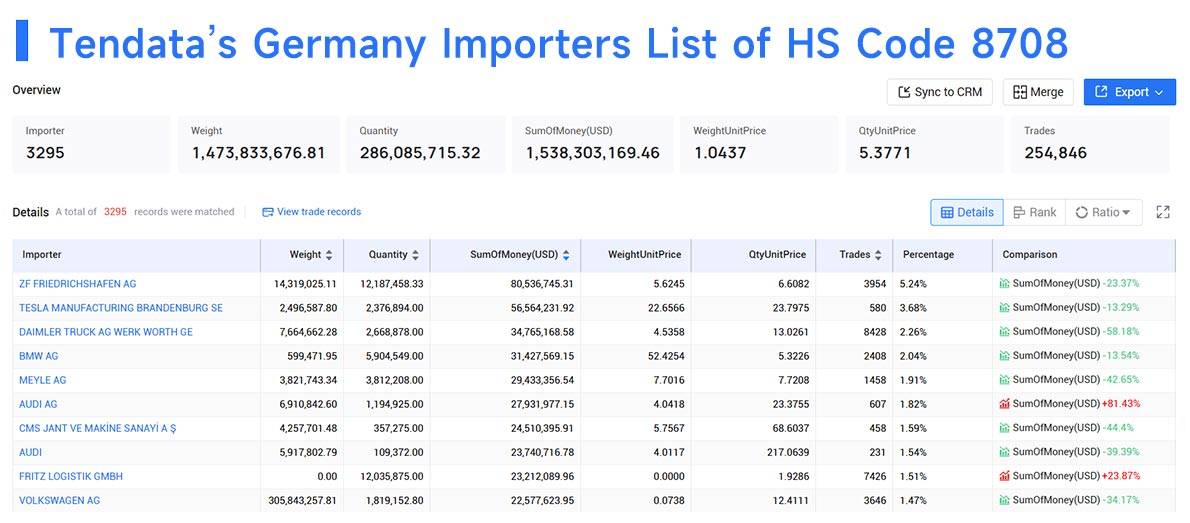
Task: Click comparison chart icon for MEYLE AG row
Action: [x=1005, y=380]
